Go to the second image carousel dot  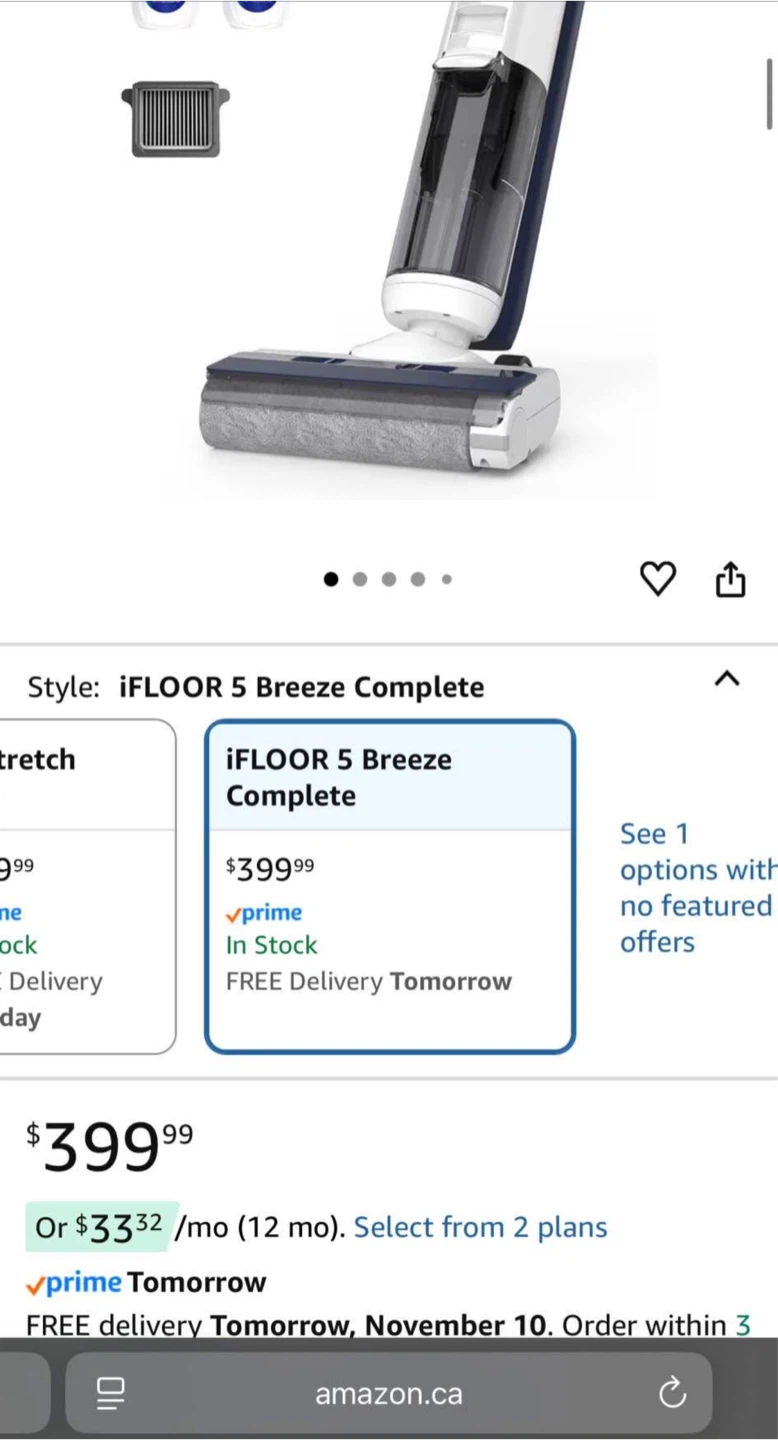pos(360,579)
